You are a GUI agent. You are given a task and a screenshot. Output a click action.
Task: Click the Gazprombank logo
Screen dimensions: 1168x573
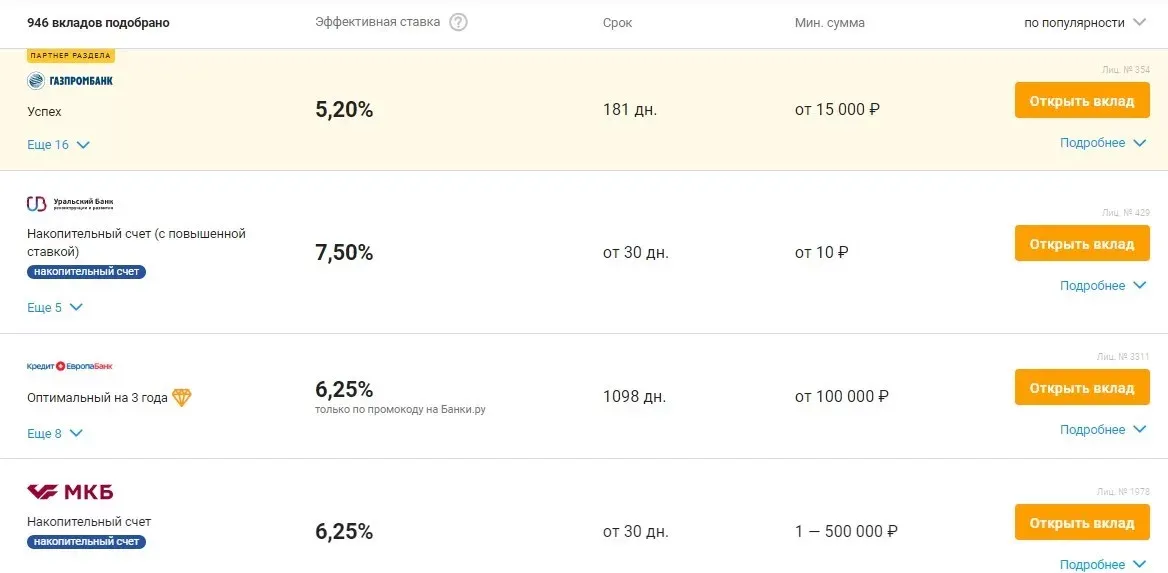coord(70,80)
